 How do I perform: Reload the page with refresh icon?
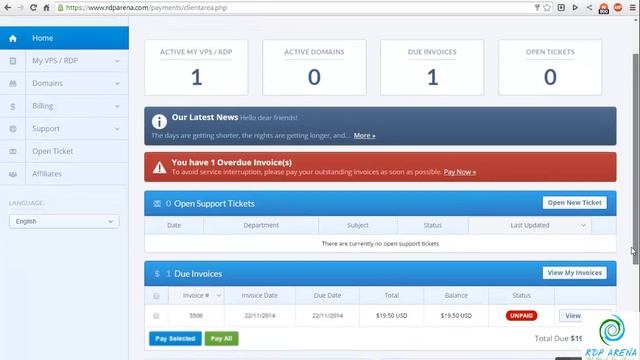pyautogui.click(x=33, y=7)
